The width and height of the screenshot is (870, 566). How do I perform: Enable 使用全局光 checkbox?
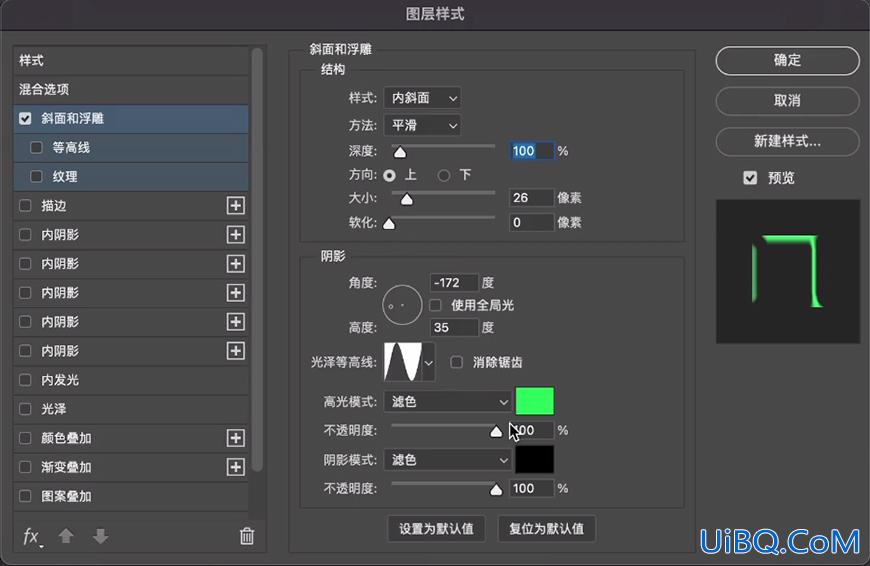(x=436, y=305)
